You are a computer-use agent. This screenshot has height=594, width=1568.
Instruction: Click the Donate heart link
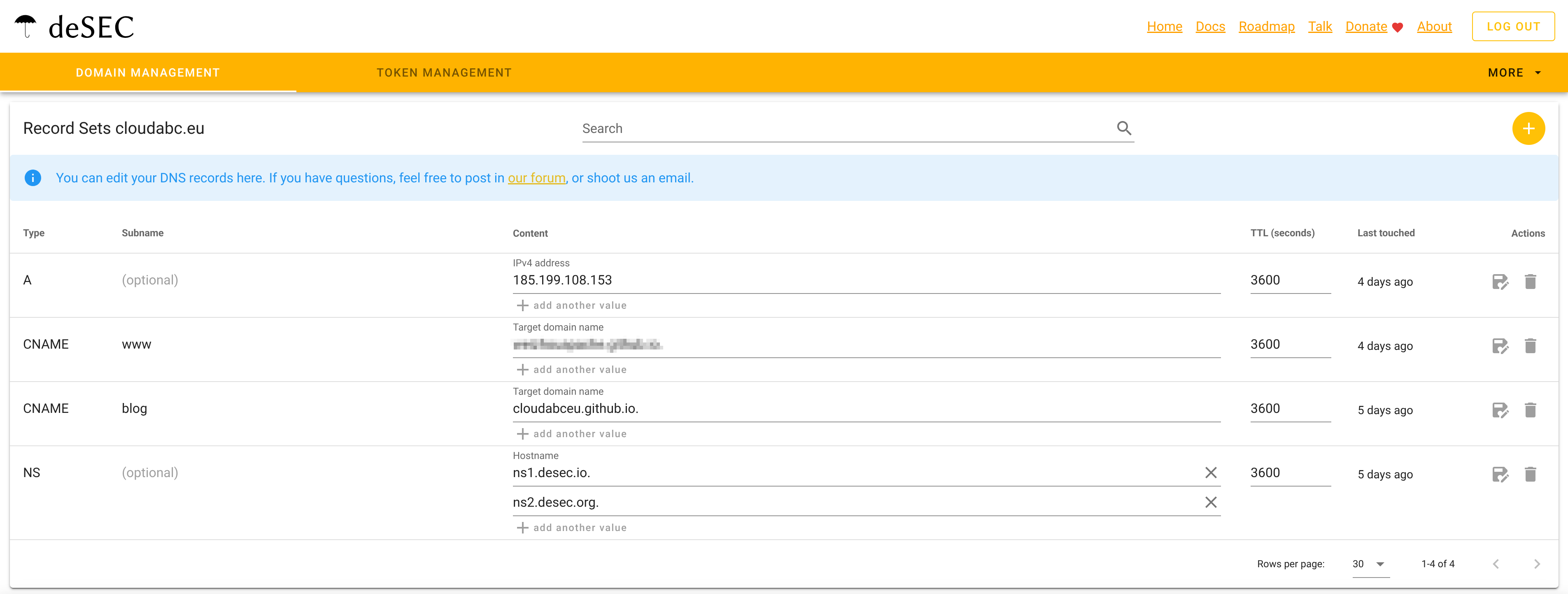click(x=1367, y=26)
